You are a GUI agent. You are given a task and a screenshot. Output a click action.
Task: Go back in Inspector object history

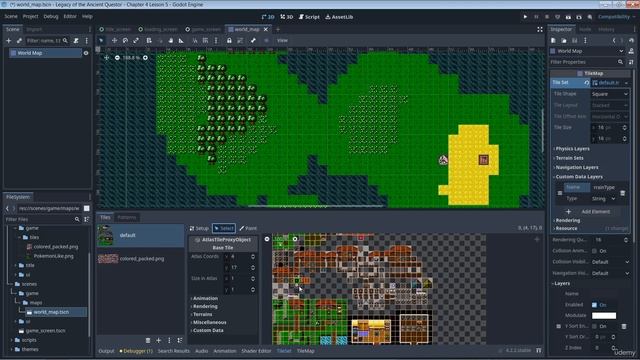[x=614, y=40]
